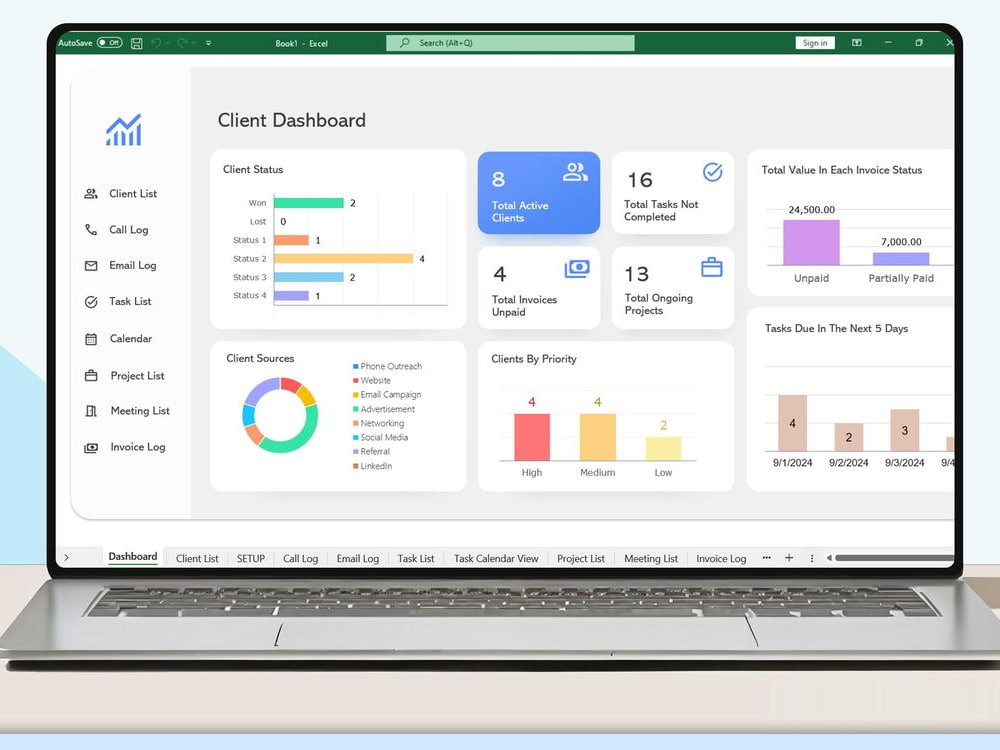Click the Client Sources donut chart
The height and width of the screenshot is (750, 1000).
pyautogui.click(x=280, y=415)
